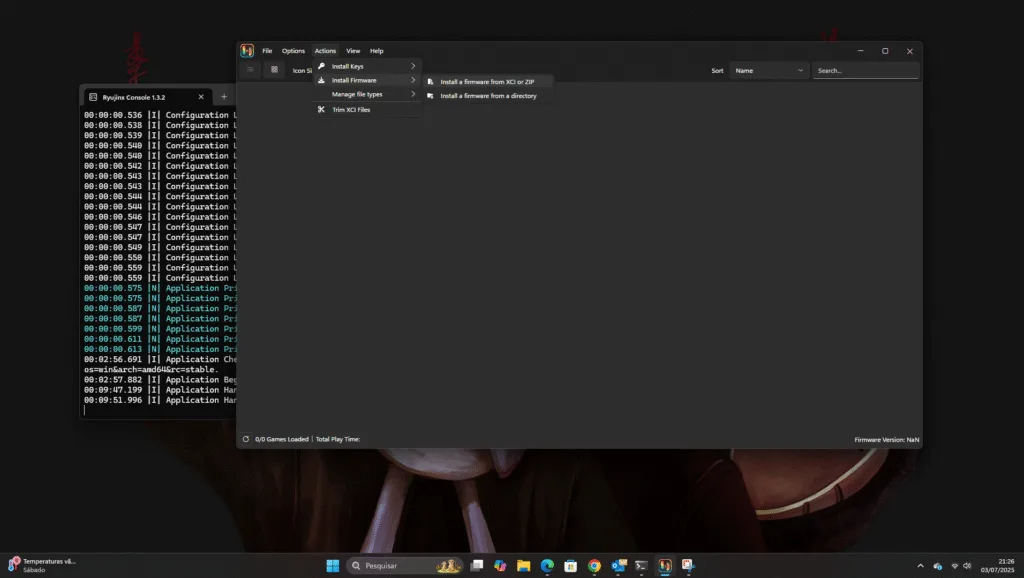Click the Search field in Ryujinx

(865, 71)
